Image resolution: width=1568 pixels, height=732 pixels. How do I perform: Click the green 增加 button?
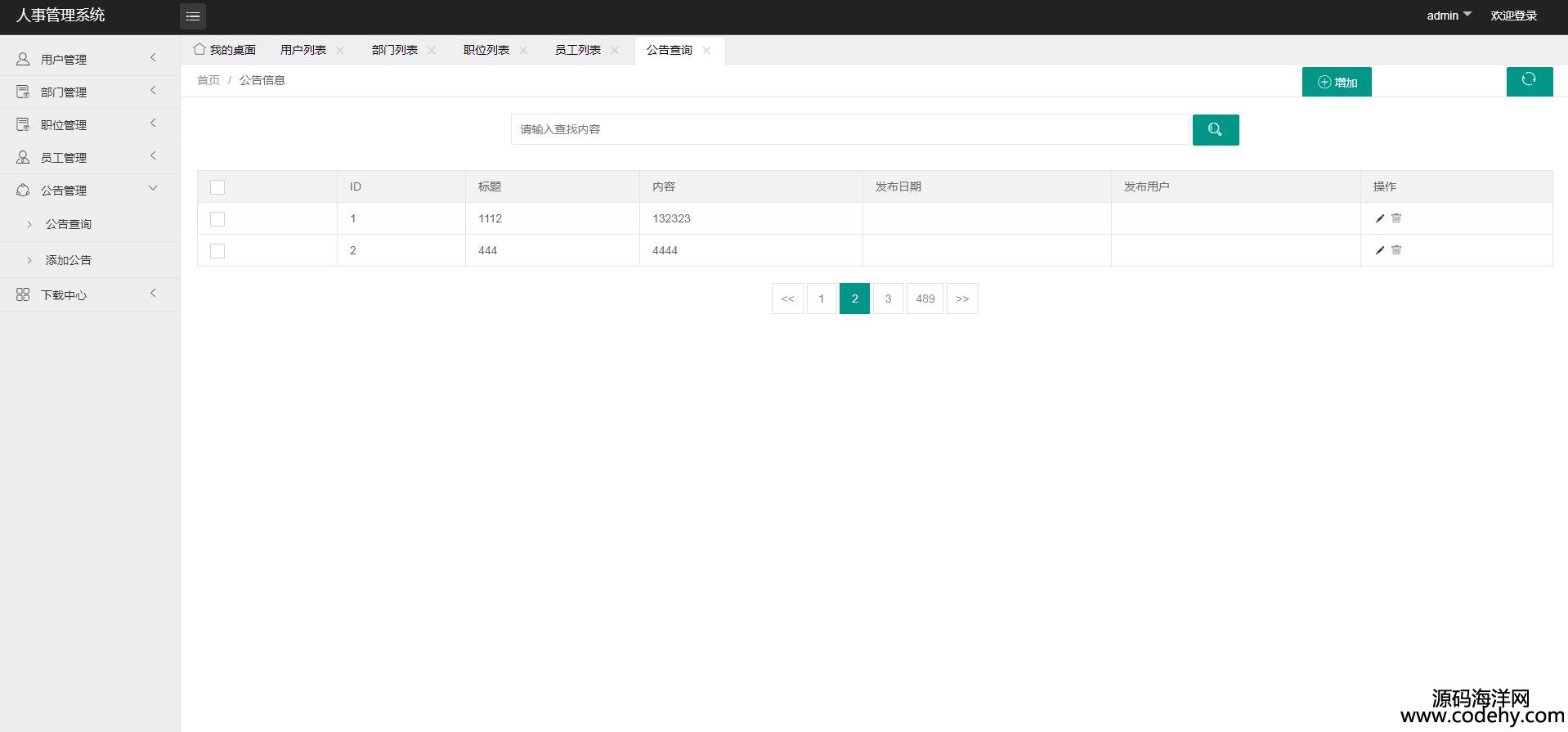[1337, 82]
